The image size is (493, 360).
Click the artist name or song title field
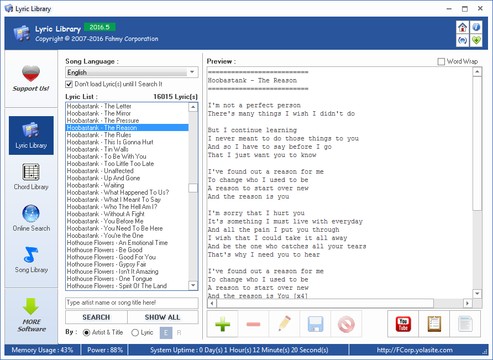pyautogui.click(x=132, y=303)
